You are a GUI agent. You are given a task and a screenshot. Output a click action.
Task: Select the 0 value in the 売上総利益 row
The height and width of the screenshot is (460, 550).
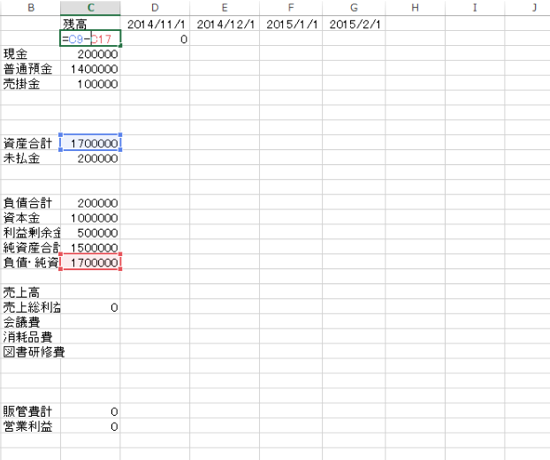tap(90, 307)
